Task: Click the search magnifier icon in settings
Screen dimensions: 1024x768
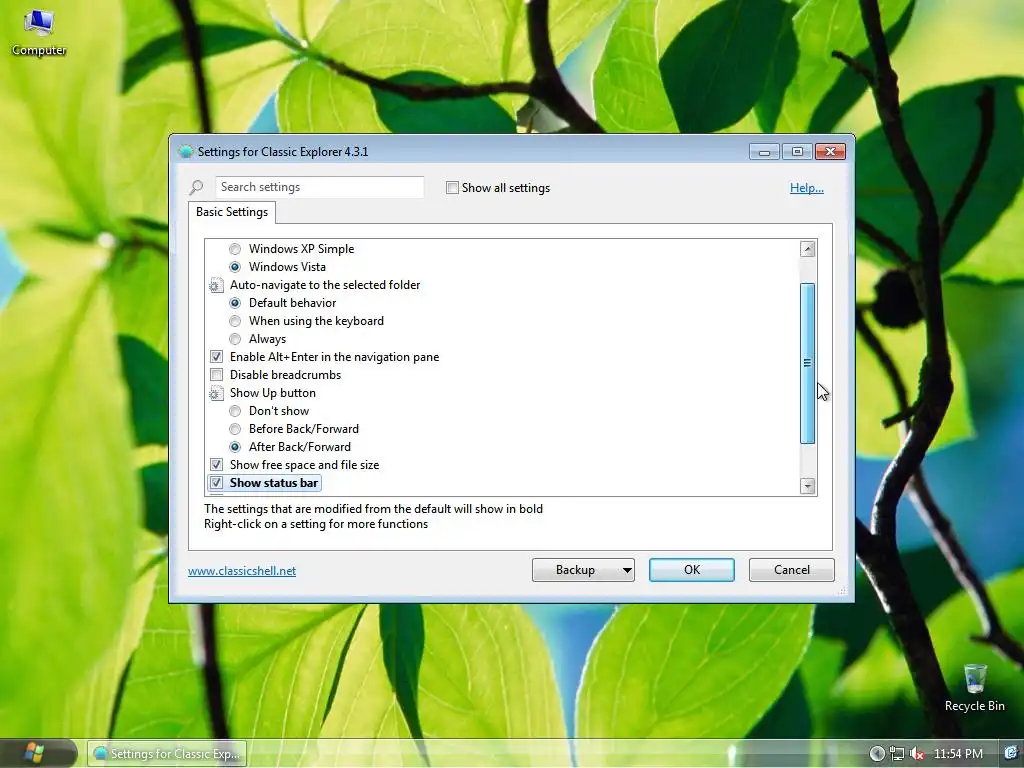Action: (196, 187)
